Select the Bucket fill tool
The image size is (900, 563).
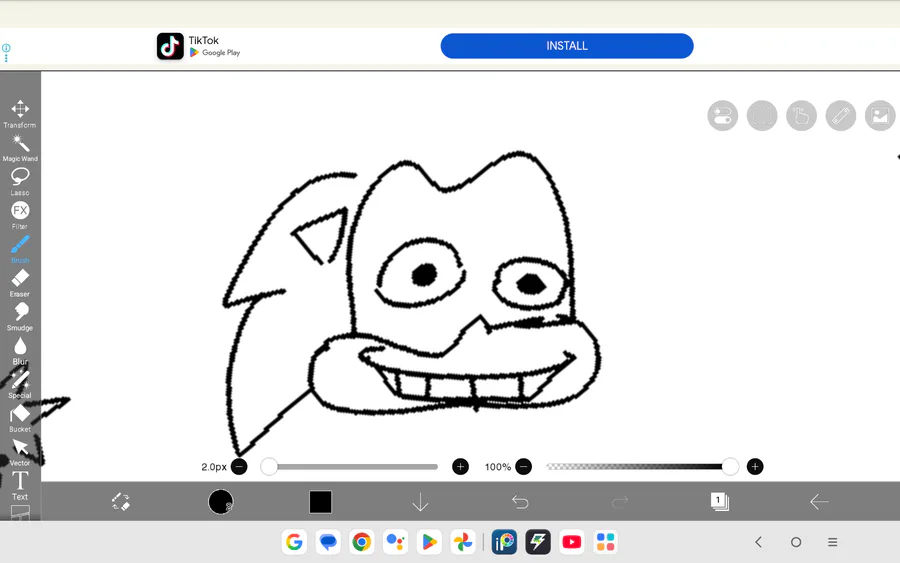20,418
